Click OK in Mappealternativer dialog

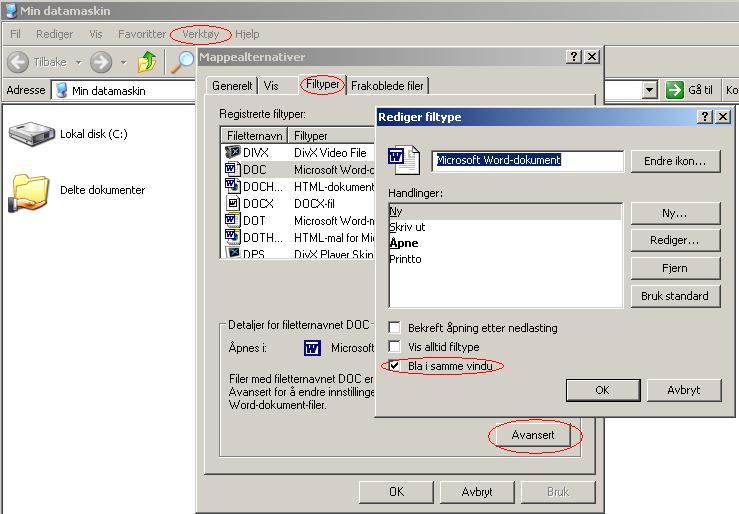[396, 492]
